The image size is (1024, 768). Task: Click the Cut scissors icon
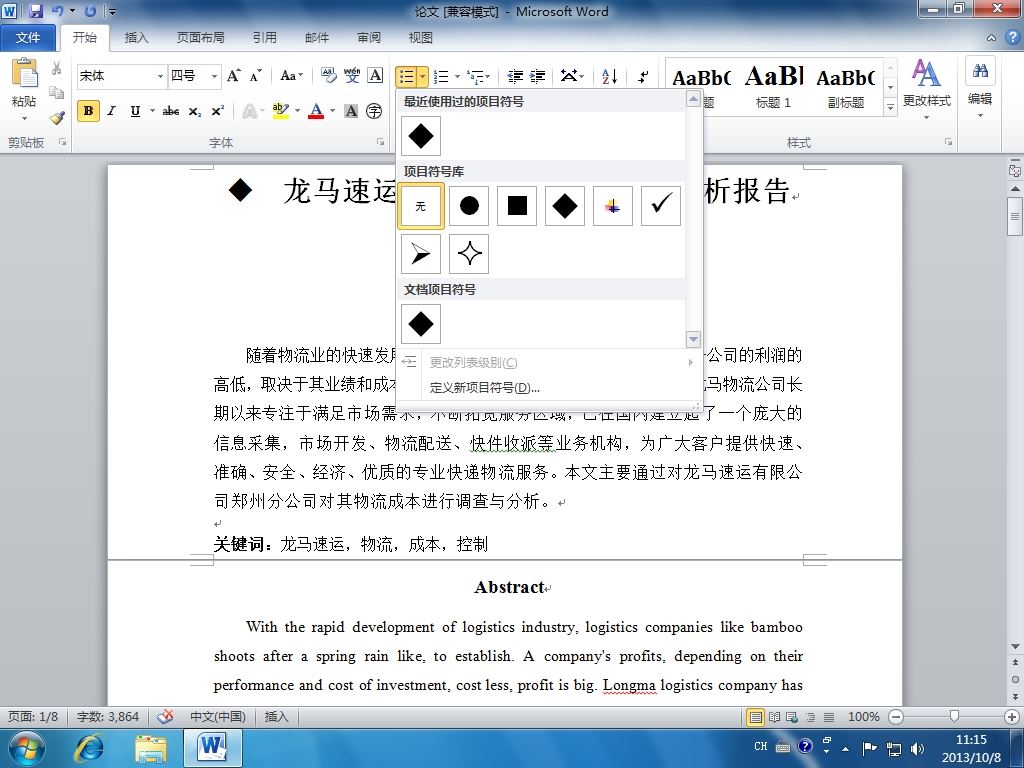click(x=57, y=68)
